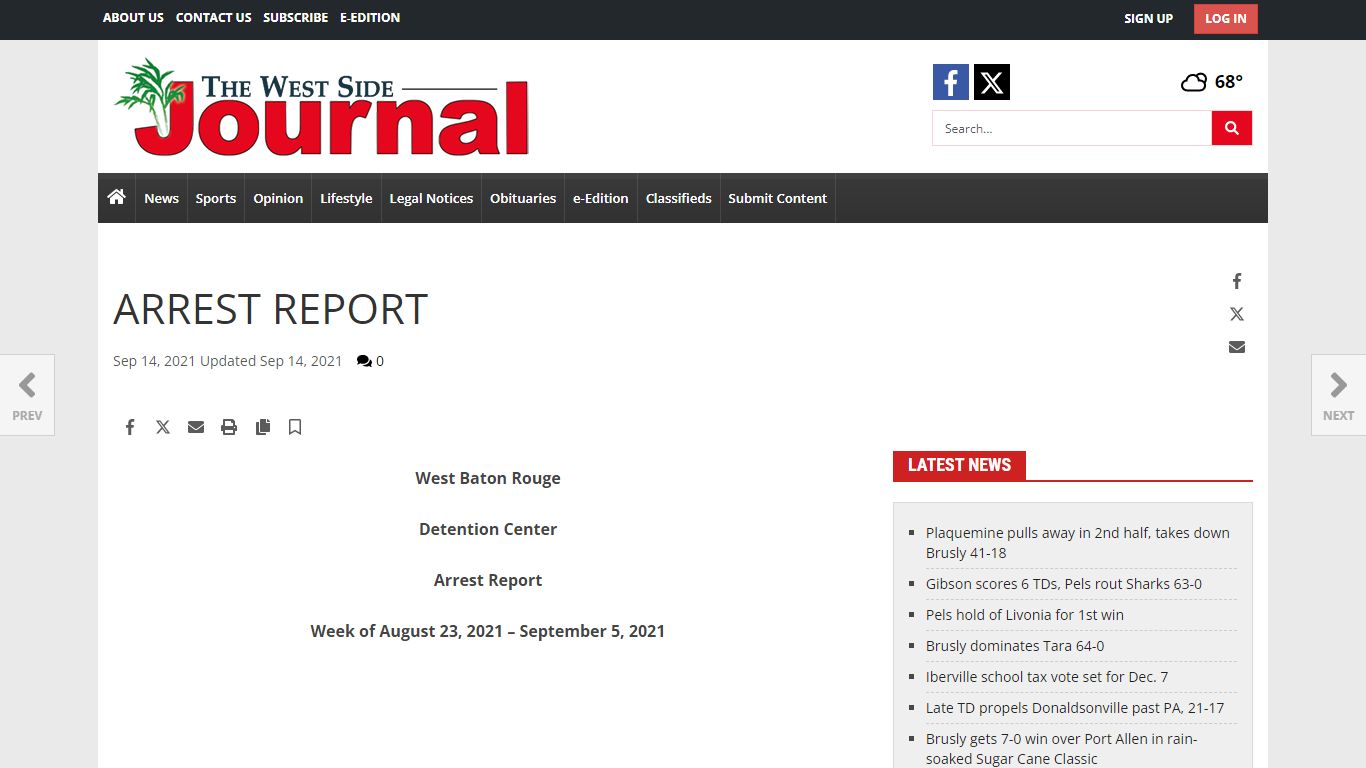Focus the Search input field
This screenshot has width=1366, height=768.
click(x=1072, y=128)
